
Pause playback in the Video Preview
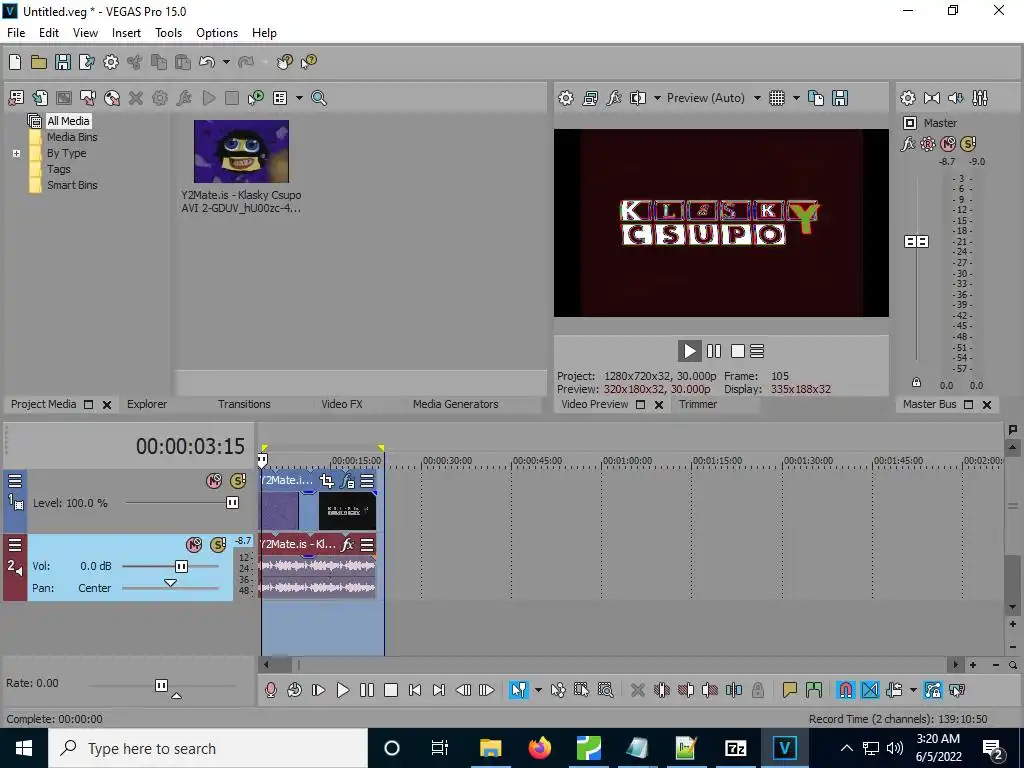714,351
